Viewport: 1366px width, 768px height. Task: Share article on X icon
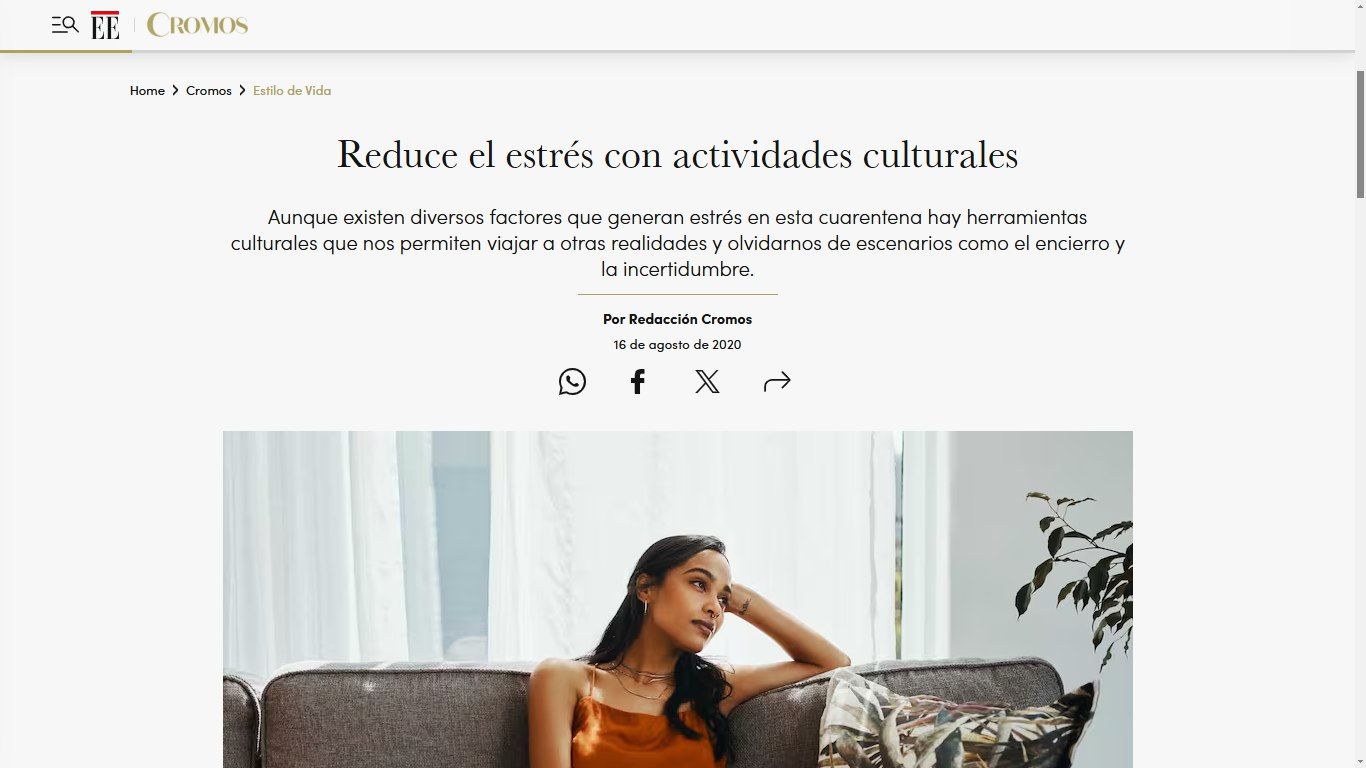click(707, 381)
